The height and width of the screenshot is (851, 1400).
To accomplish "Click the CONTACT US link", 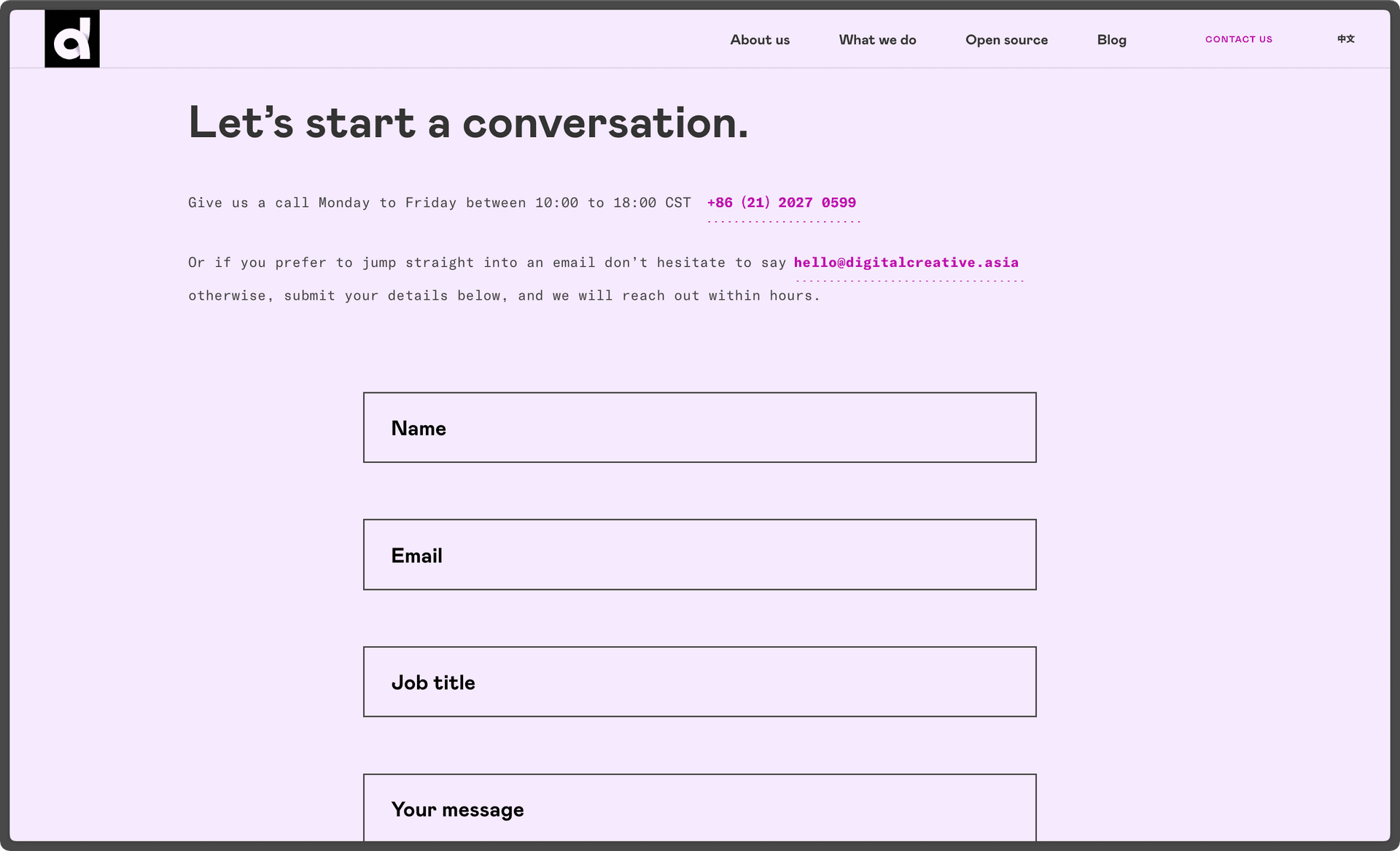I will (1238, 39).
